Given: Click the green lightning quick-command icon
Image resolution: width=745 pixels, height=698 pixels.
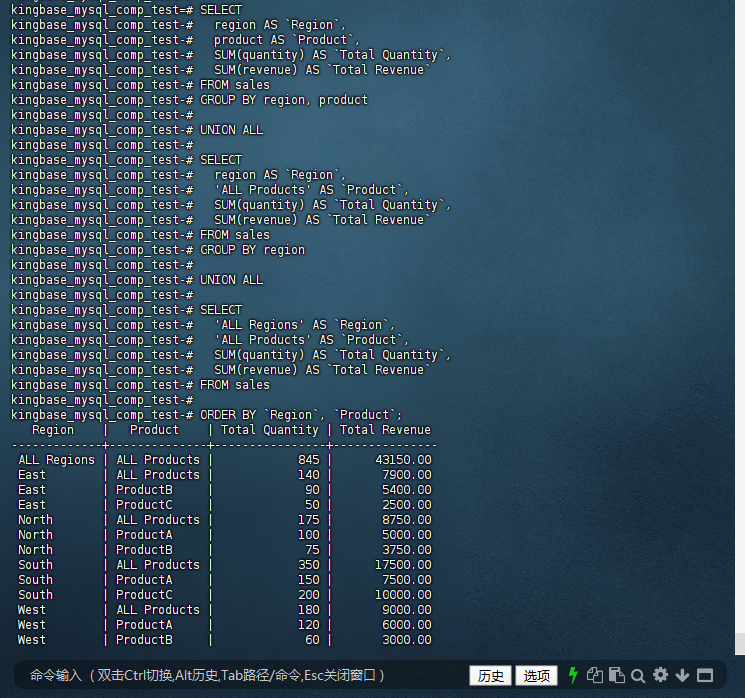Looking at the screenshot, I should click(573, 675).
